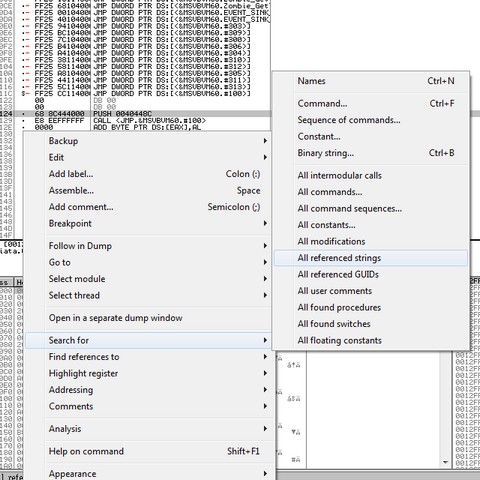Expand arrow next to Breakpoint
The image size is (480, 480).
pos(265,223)
